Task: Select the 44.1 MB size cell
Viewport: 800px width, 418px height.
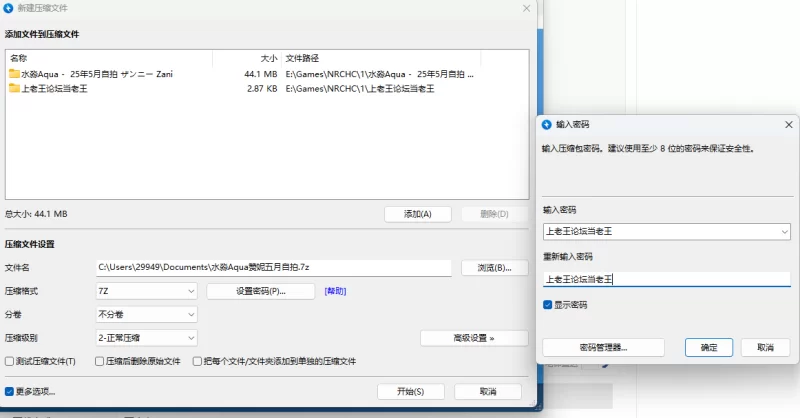Action: pyautogui.click(x=261, y=74)
